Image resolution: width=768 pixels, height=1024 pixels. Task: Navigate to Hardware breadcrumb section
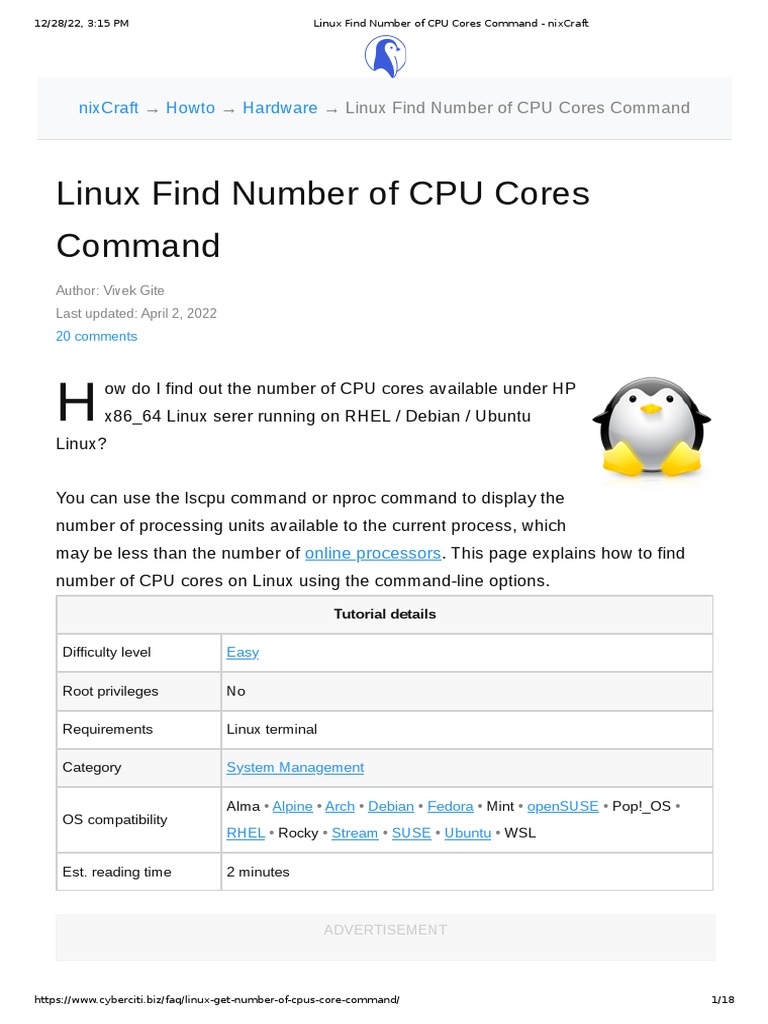[280, 108]
